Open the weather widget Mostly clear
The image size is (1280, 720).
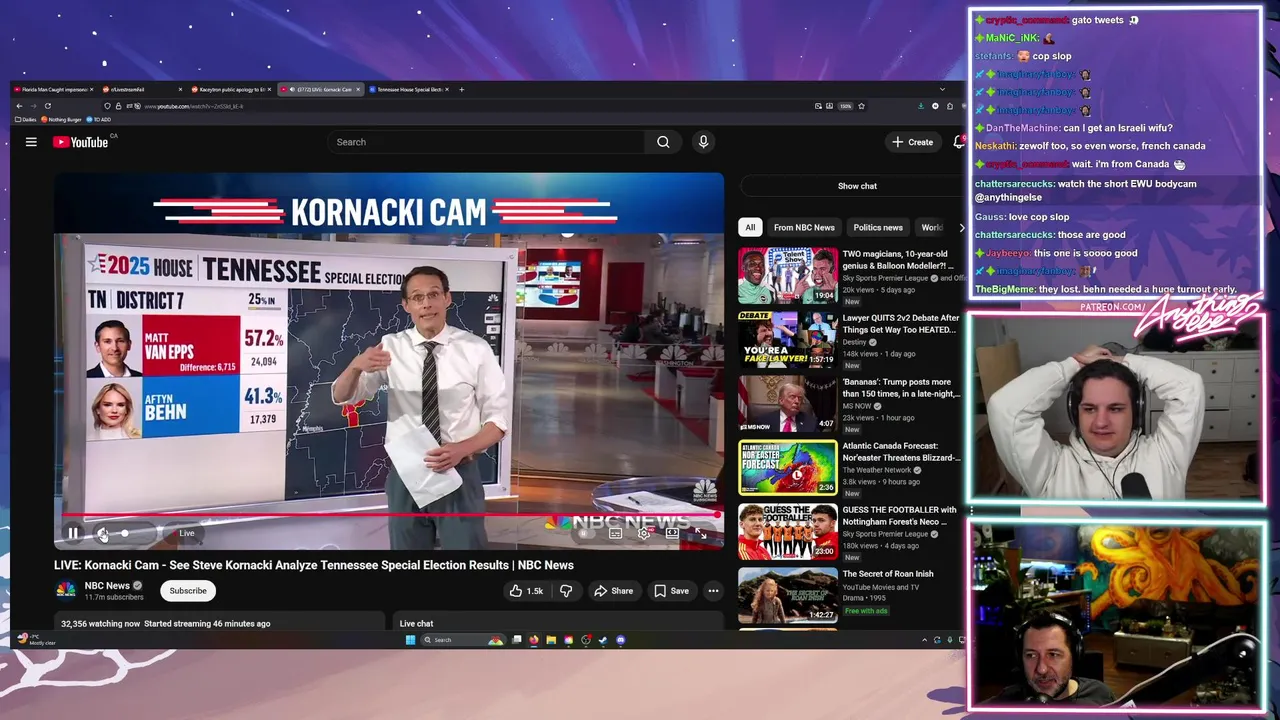pos(38,640)
